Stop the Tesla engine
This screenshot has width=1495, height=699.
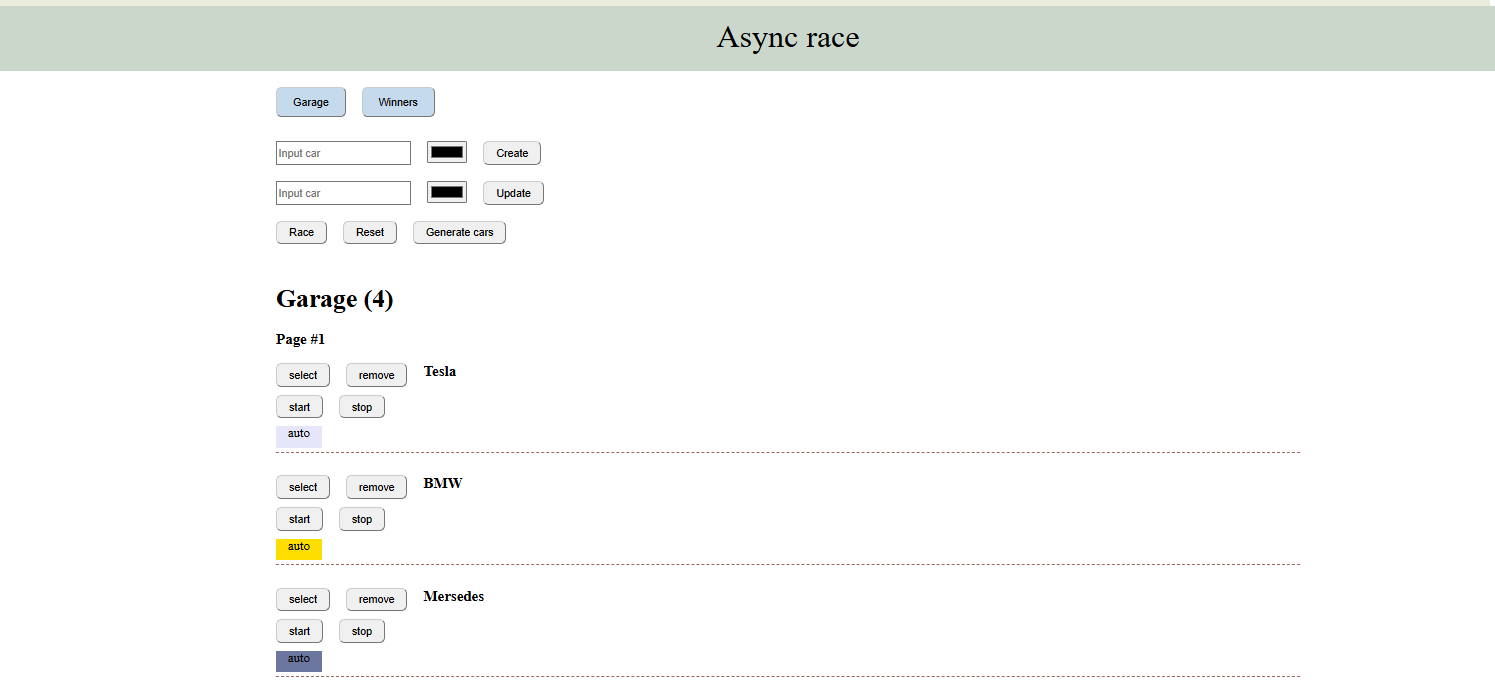(x=362, y=407)
